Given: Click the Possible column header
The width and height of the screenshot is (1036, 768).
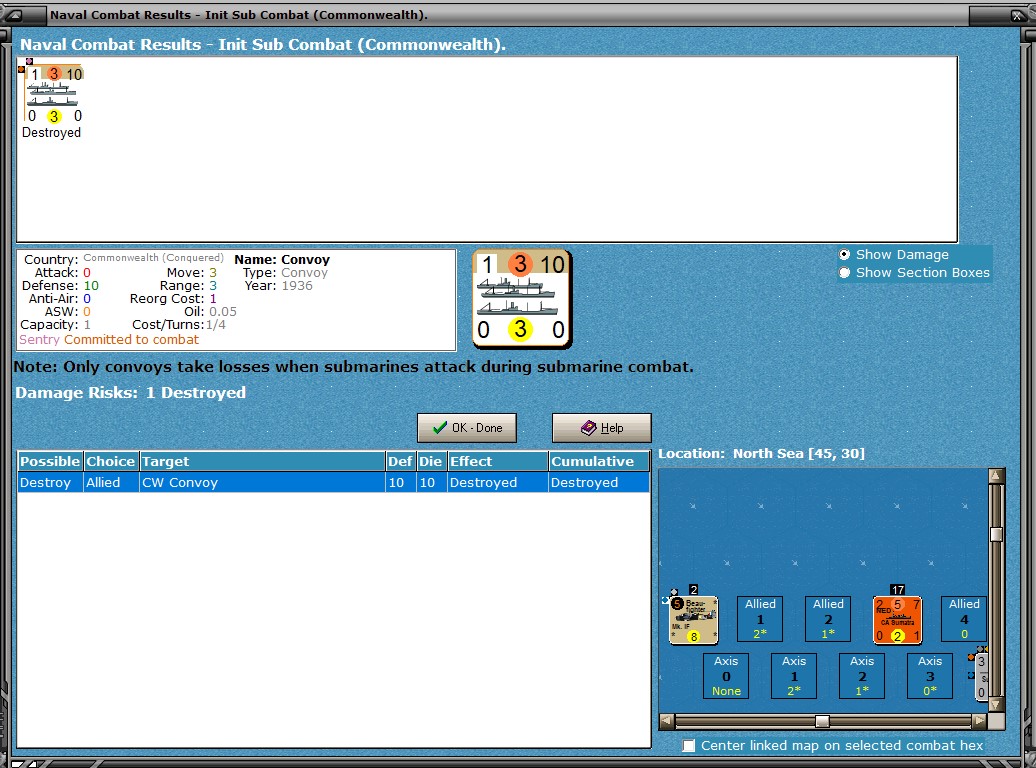Looking at the screenshot, I should tap(50, 461).
